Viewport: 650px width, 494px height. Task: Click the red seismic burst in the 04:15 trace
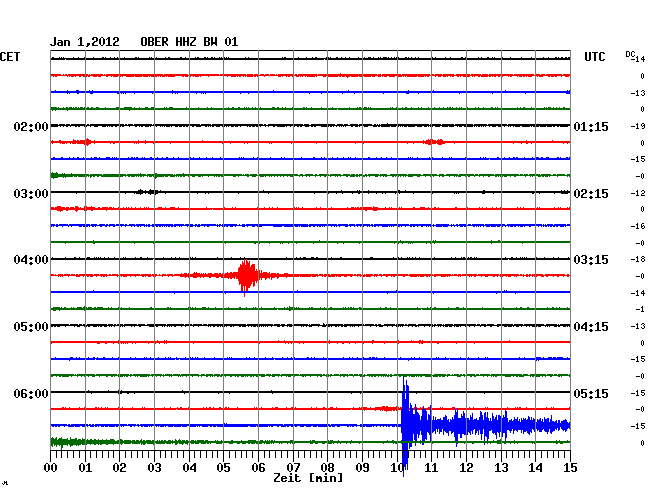point(246,276)
